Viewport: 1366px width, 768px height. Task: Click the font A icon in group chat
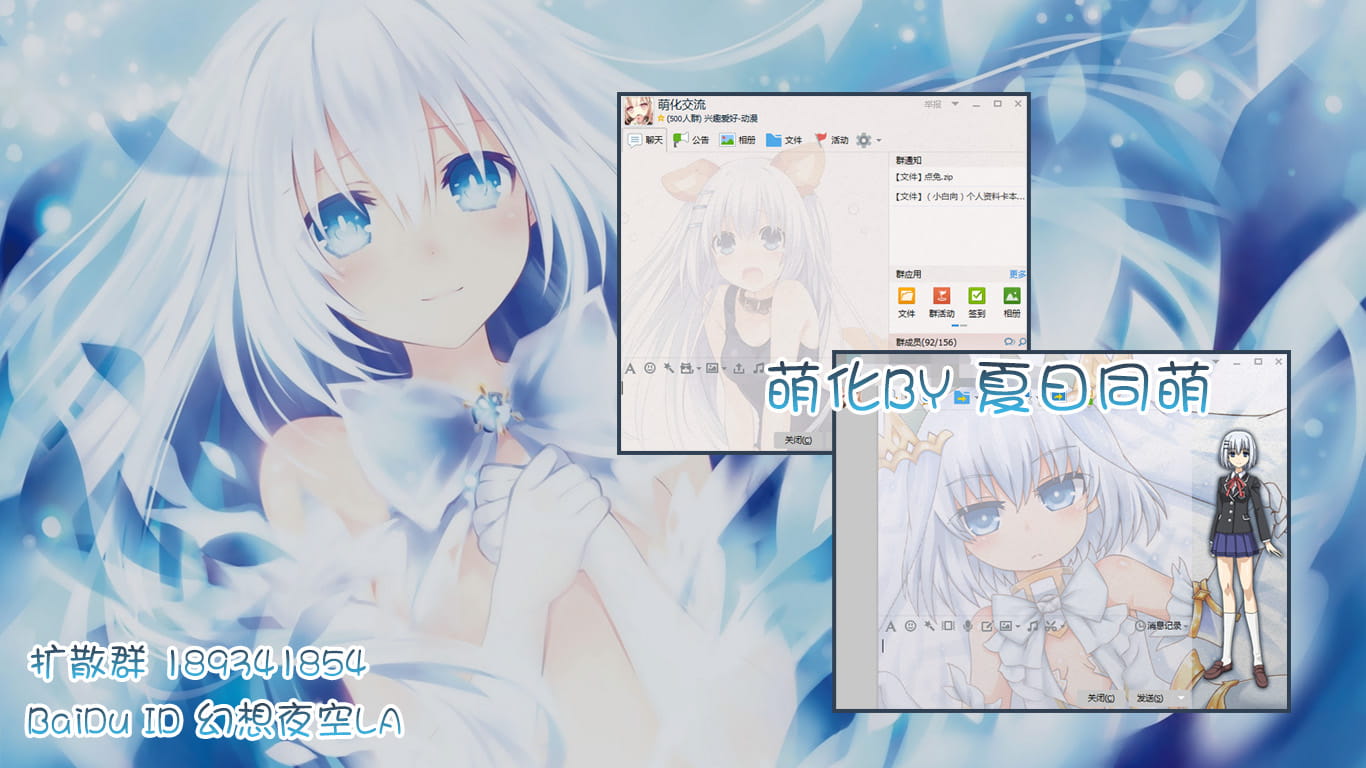pos(630,368)
